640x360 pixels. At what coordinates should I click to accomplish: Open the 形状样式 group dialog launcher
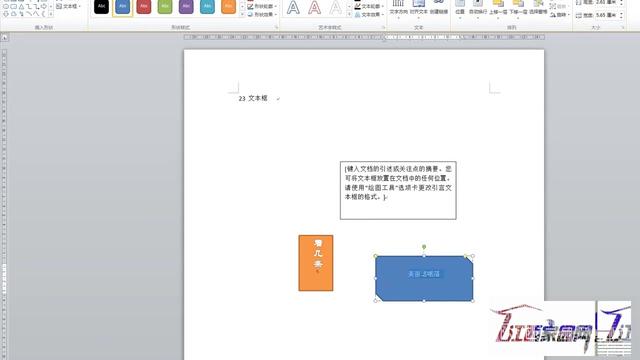click(x=277, y=28)
